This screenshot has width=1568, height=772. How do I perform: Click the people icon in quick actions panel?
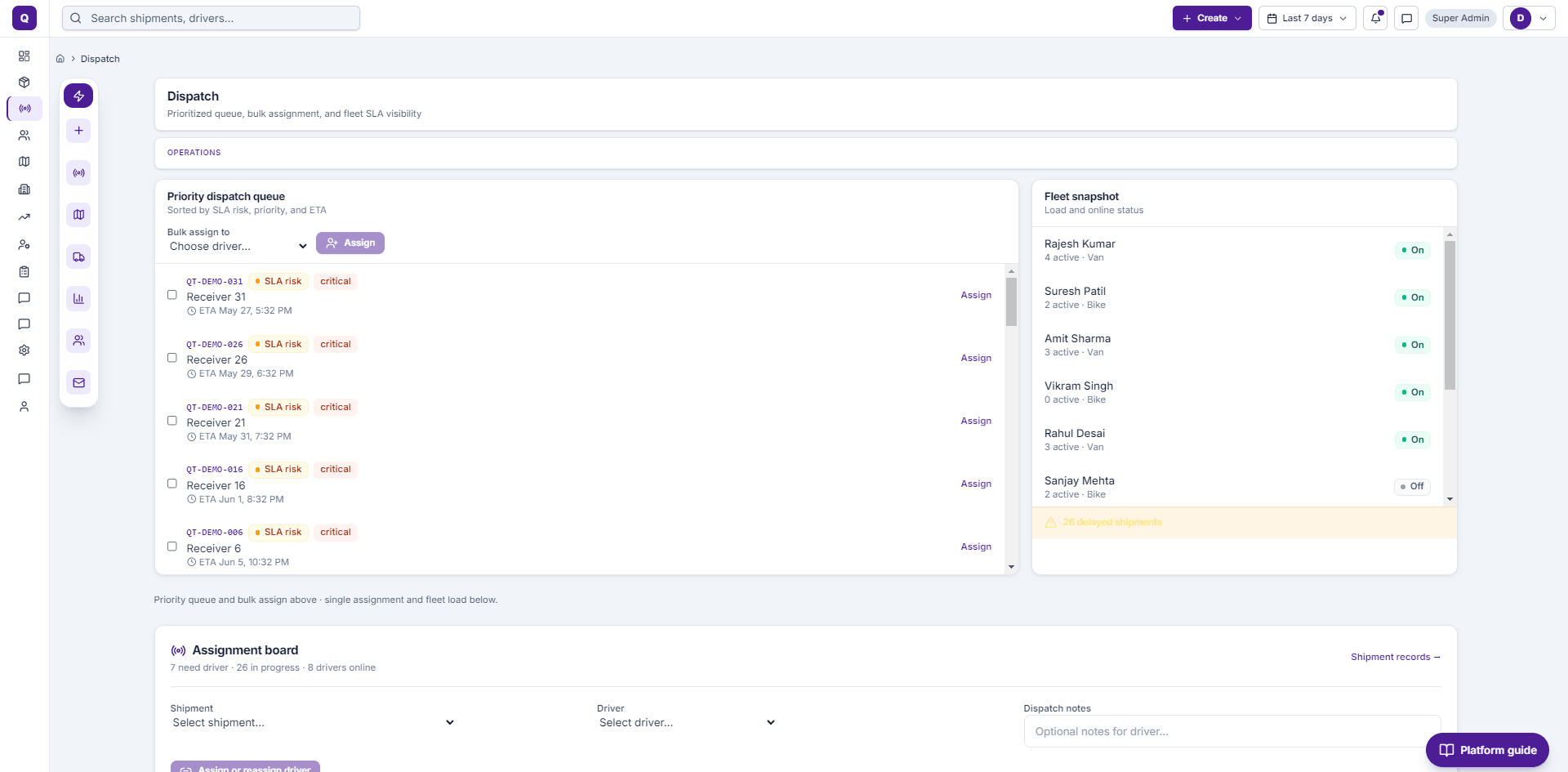pos(78,341)
